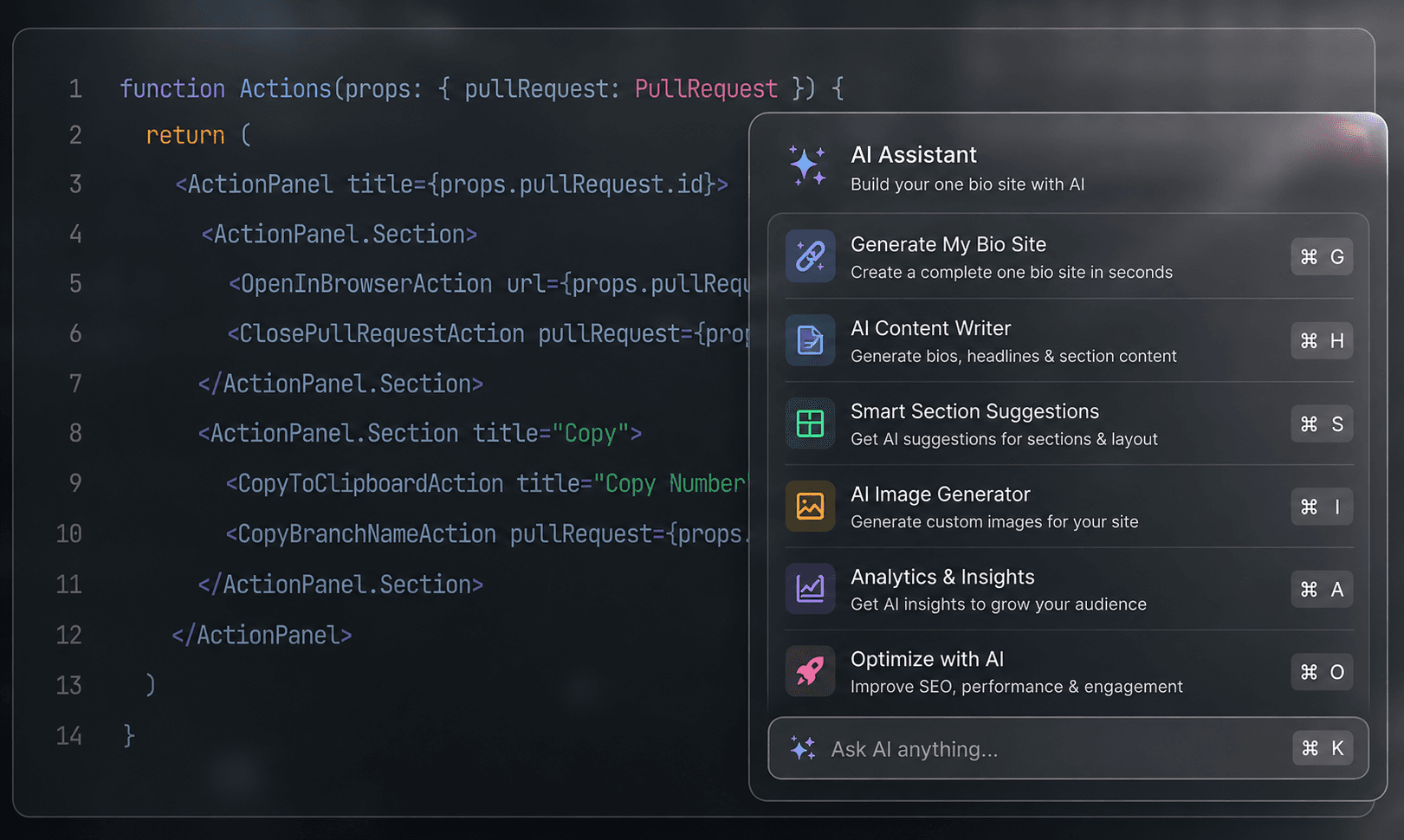The image size is (1404, 840).
Task: Focus the Ask AI anything input
Action: [x=1068, y=748]
